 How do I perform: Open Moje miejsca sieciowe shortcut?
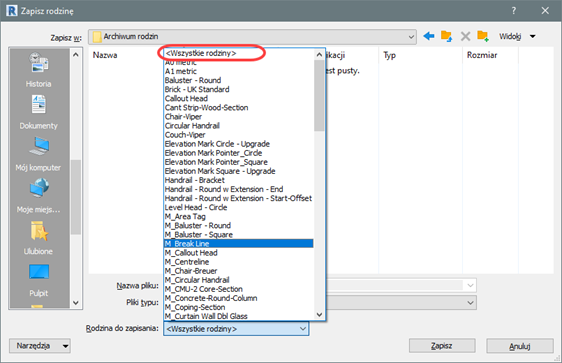point(39,195)
